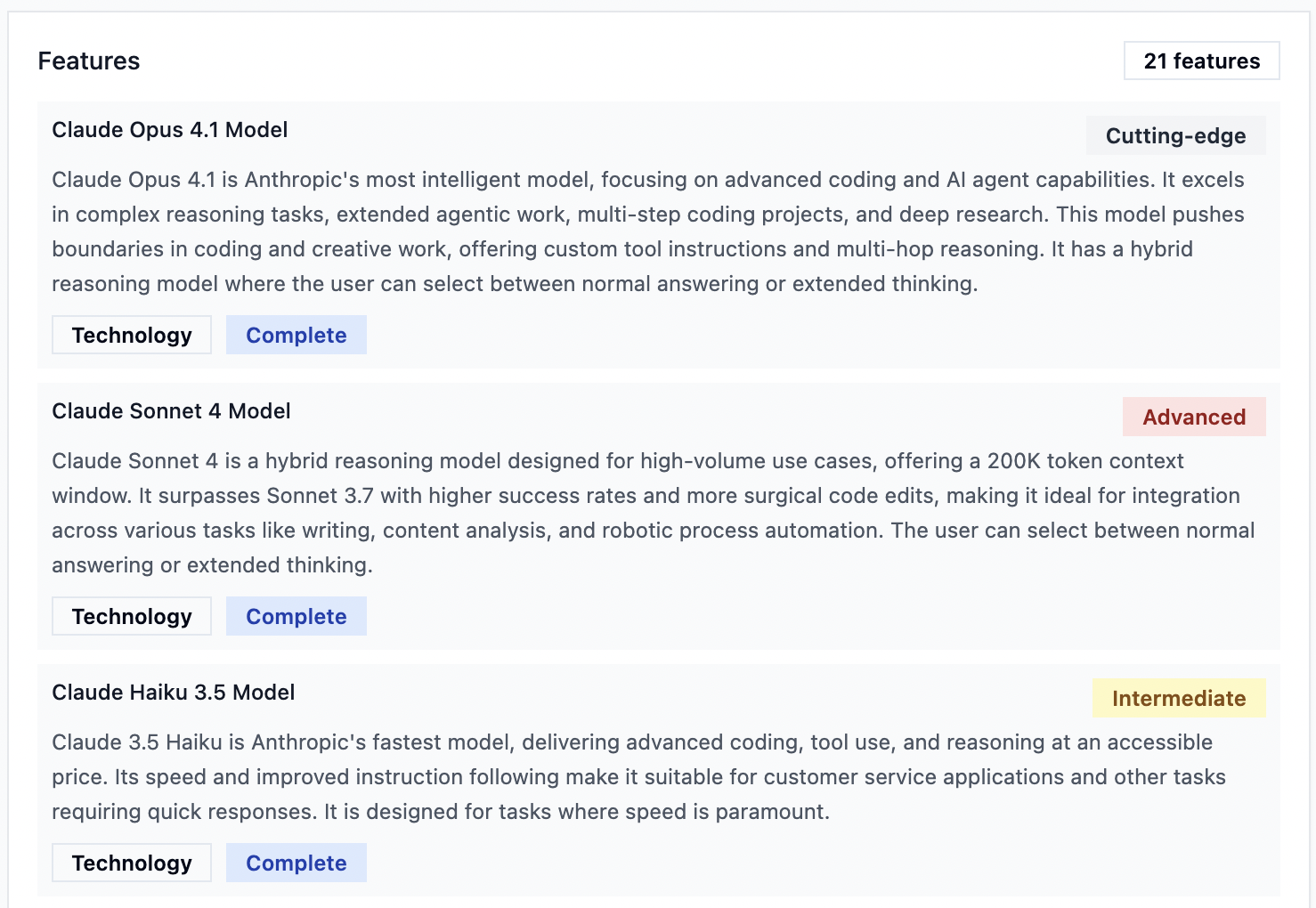
Task: Select the Intermediate badge on Claude Haiku 3.5
Action: [1178, 698]
